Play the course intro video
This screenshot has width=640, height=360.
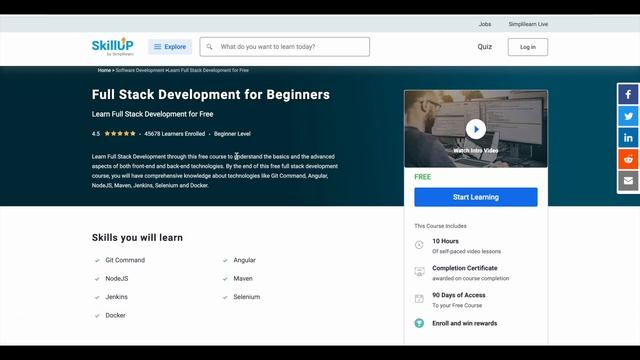476,129
